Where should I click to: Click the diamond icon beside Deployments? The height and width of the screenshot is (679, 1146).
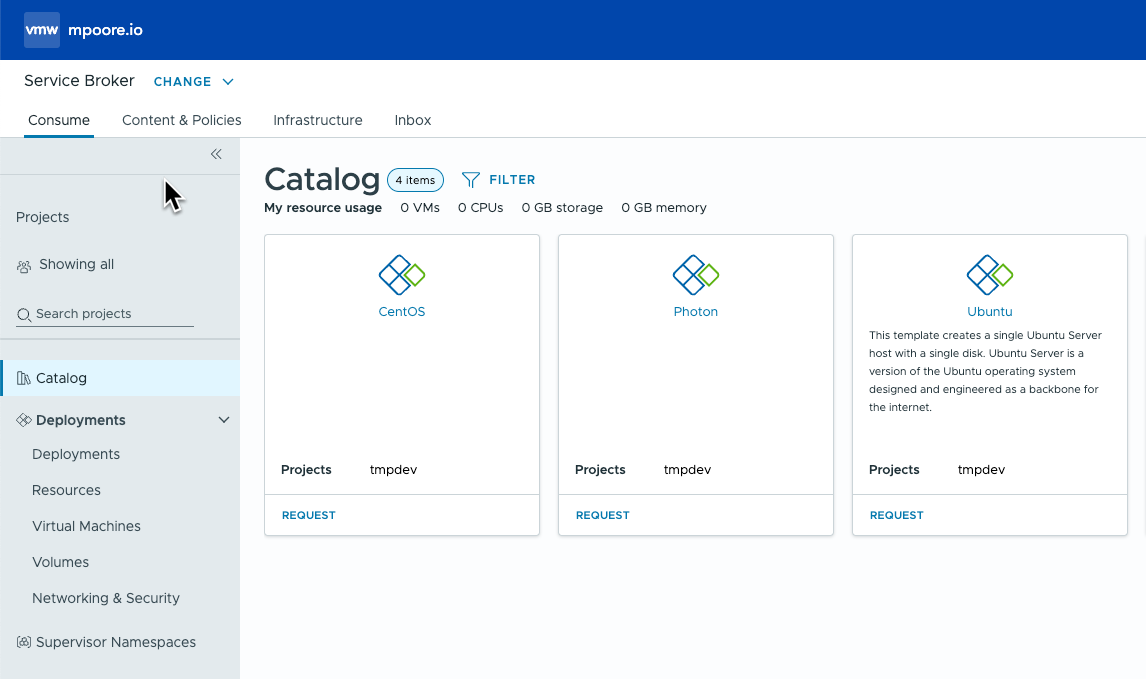(x=22, y=419)
